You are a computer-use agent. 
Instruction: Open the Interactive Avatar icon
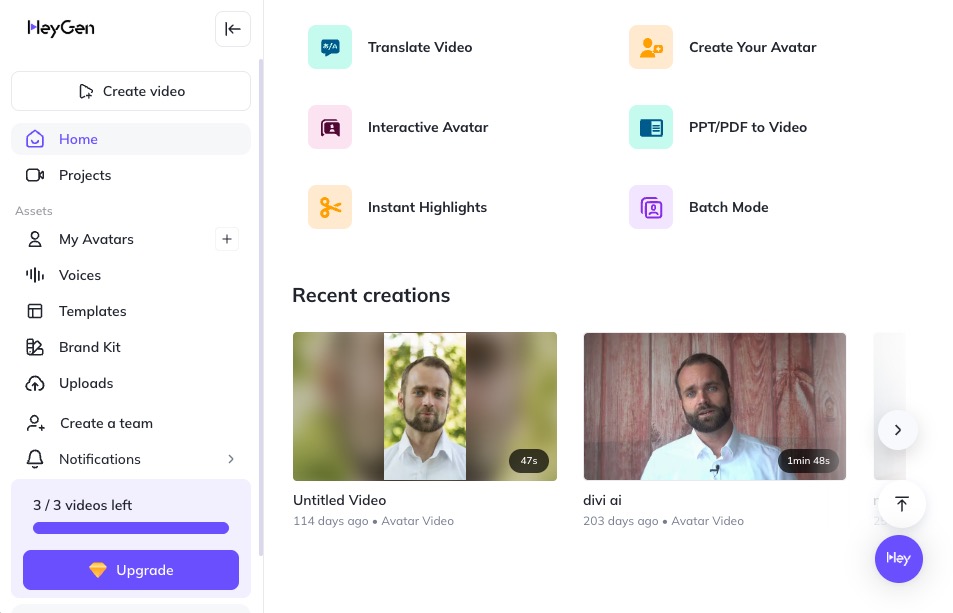[x=330, y=127]
